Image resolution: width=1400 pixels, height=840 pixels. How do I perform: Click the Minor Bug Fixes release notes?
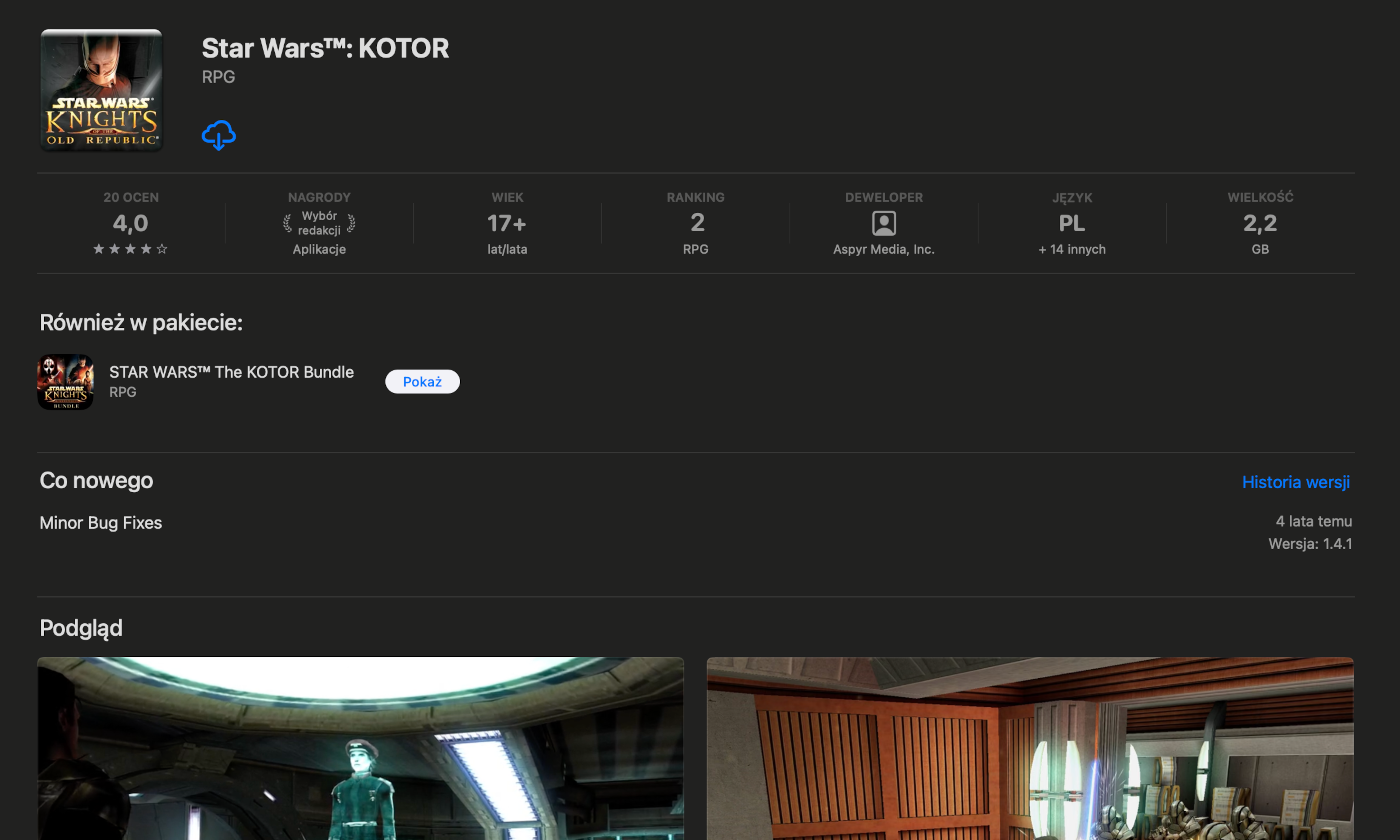click(101, 523)
